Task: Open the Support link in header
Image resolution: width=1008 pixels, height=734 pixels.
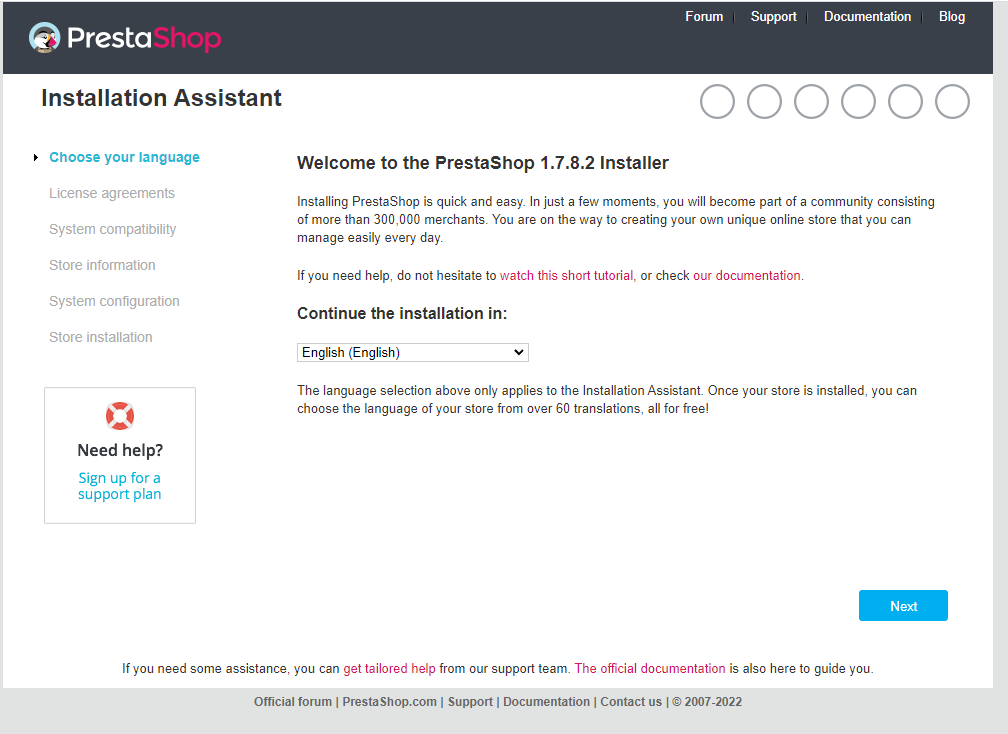Action: (x=773, y=17)
